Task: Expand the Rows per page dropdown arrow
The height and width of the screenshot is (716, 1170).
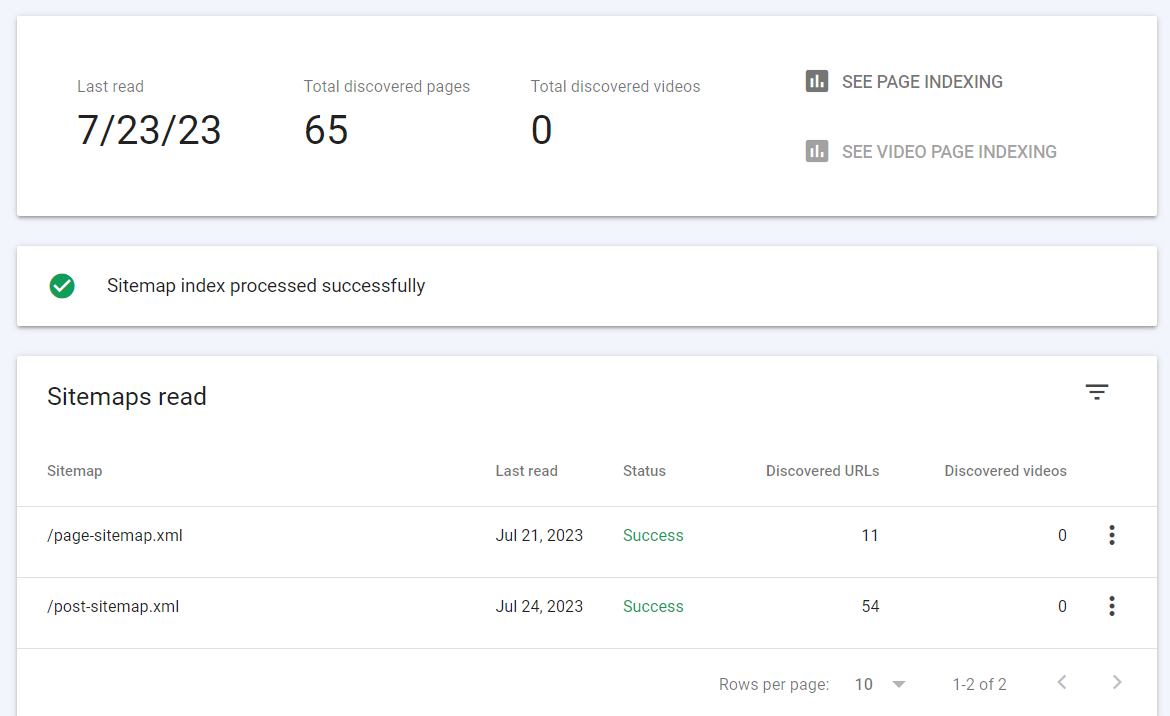Action: (898, 685)
